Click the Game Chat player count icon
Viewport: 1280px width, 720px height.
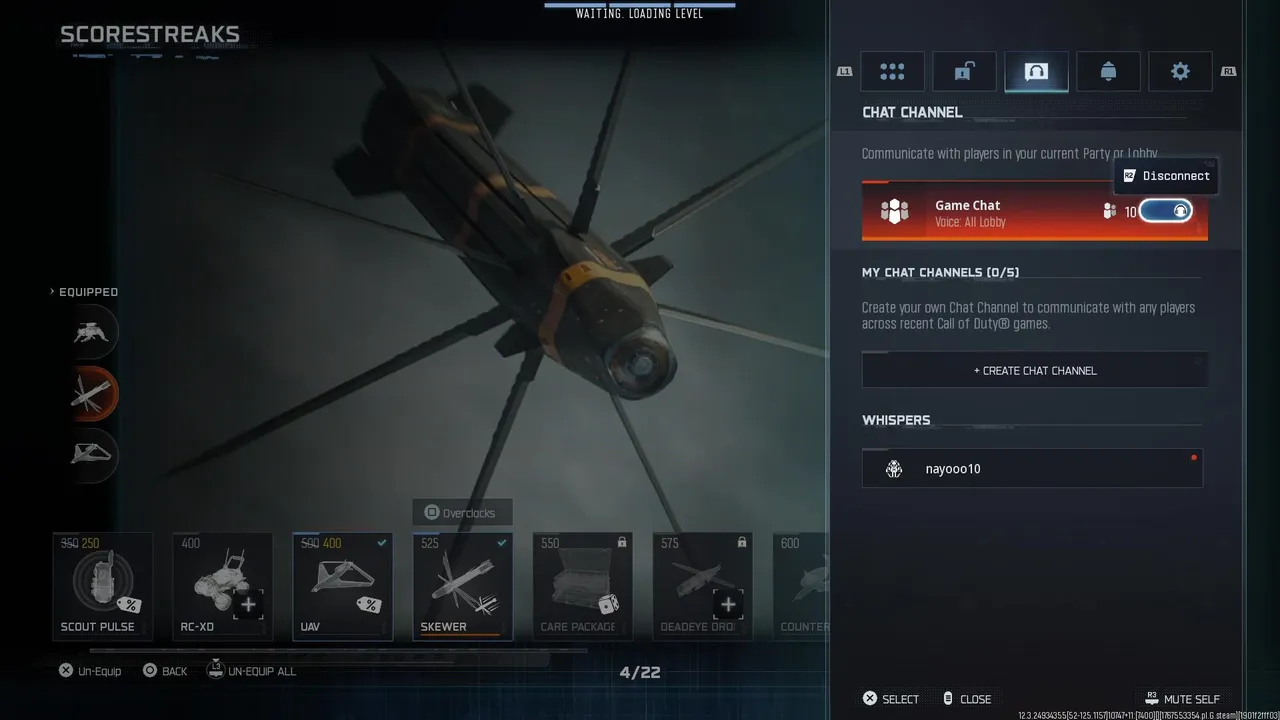tap(1109, 212)
